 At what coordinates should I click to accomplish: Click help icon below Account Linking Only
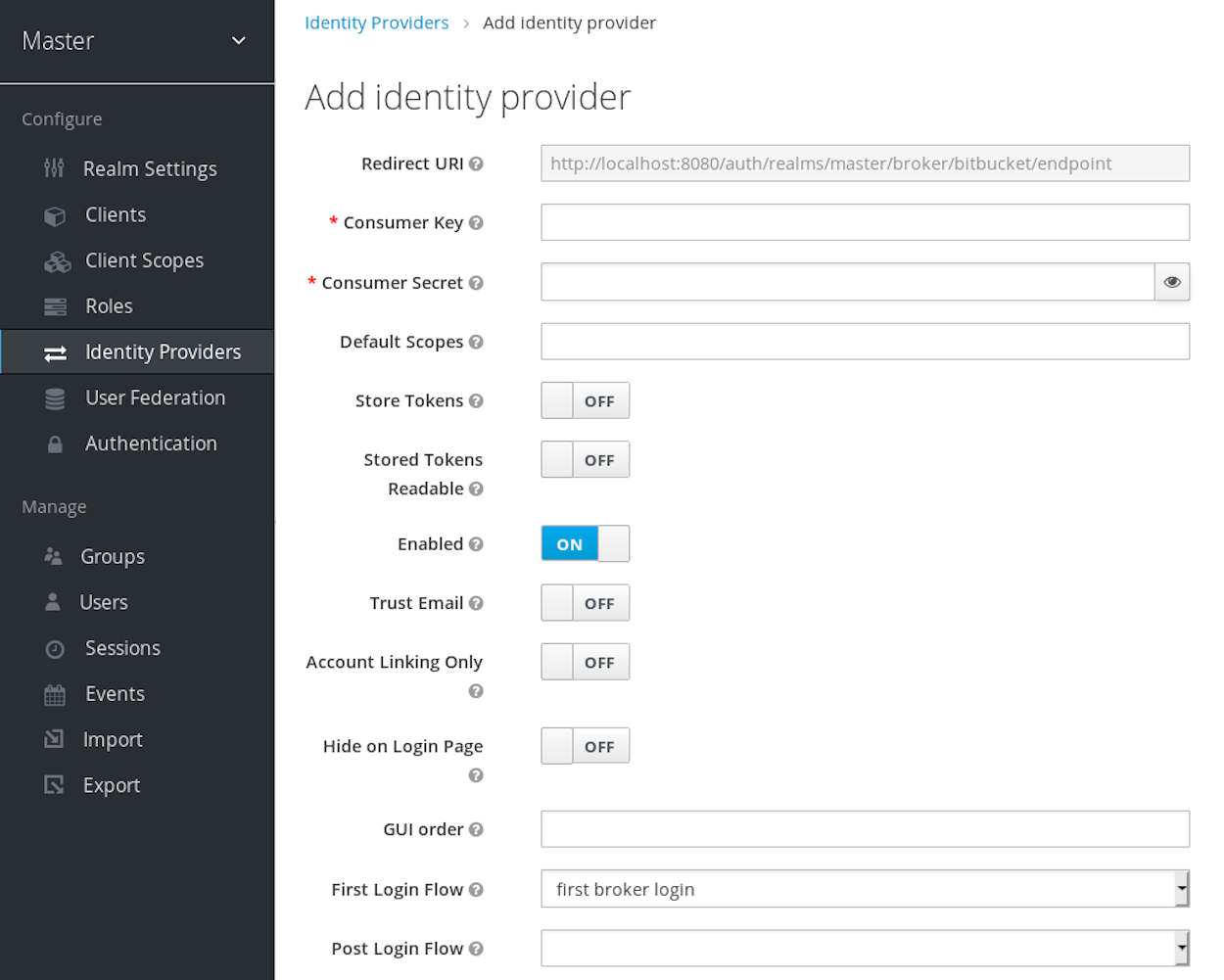(476, 691)
